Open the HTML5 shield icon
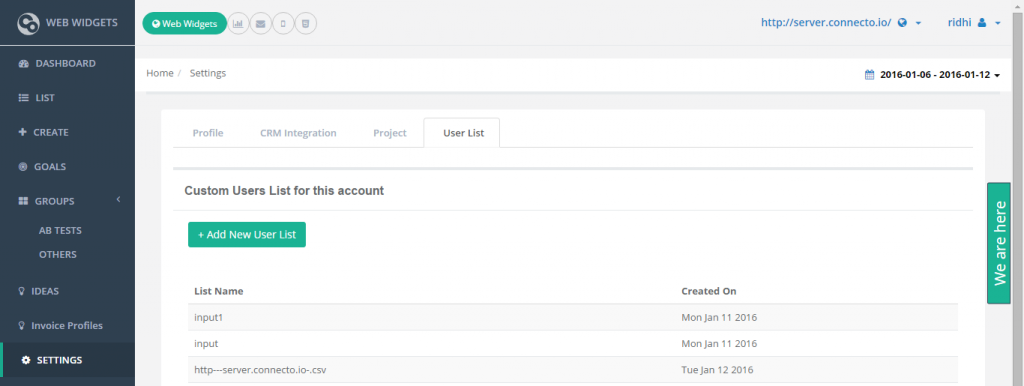This screenshot has height=386, width=1024. tap(306, 24)
